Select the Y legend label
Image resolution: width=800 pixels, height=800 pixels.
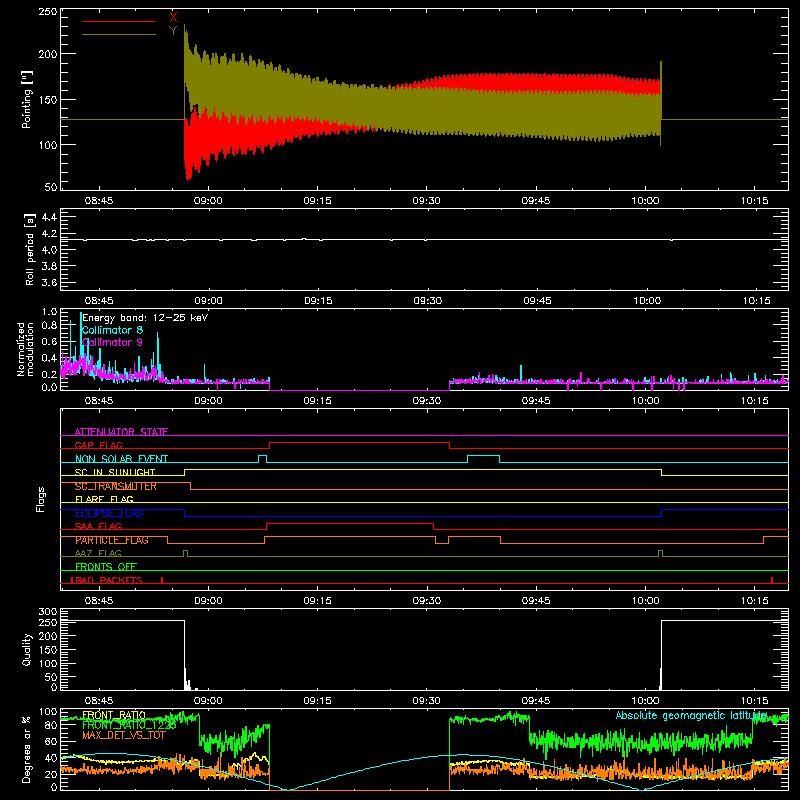coord(173,31)
